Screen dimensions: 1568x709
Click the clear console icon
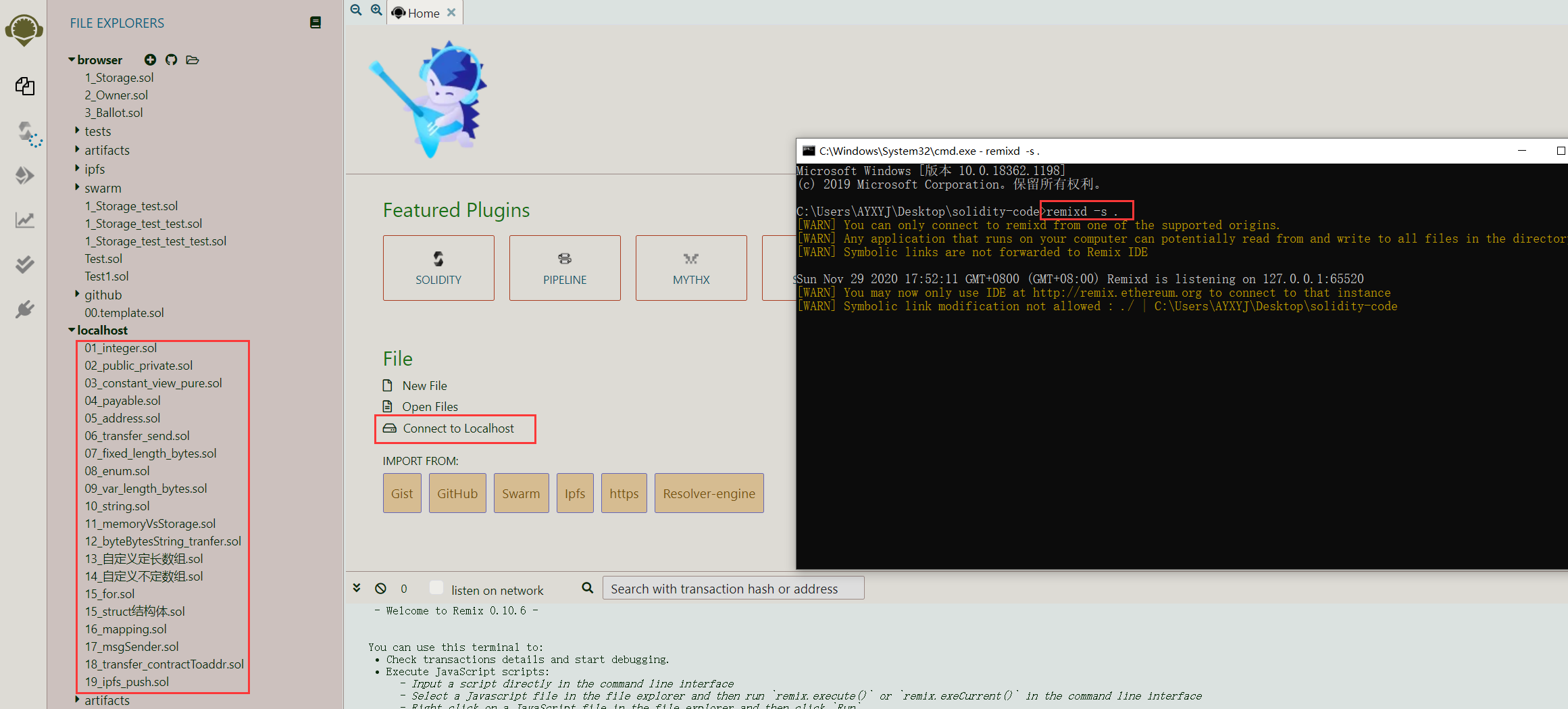(x=381, y=589)
